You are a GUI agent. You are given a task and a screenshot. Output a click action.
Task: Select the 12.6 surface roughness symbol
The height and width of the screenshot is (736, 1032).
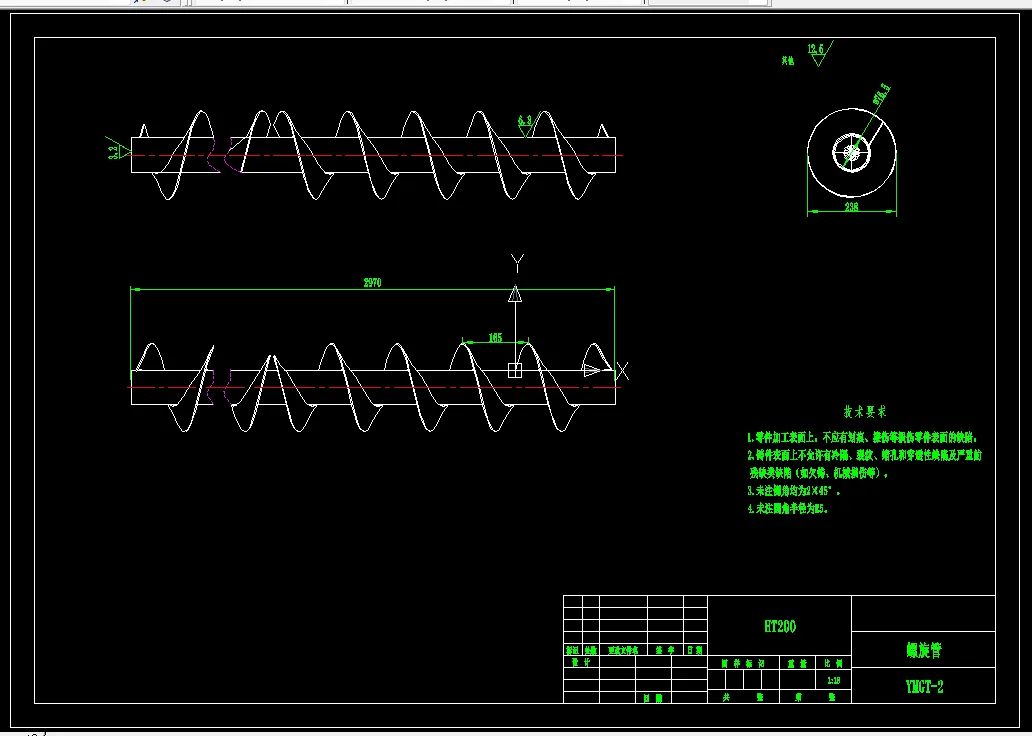pyautogui.click(x=819, y=53)
